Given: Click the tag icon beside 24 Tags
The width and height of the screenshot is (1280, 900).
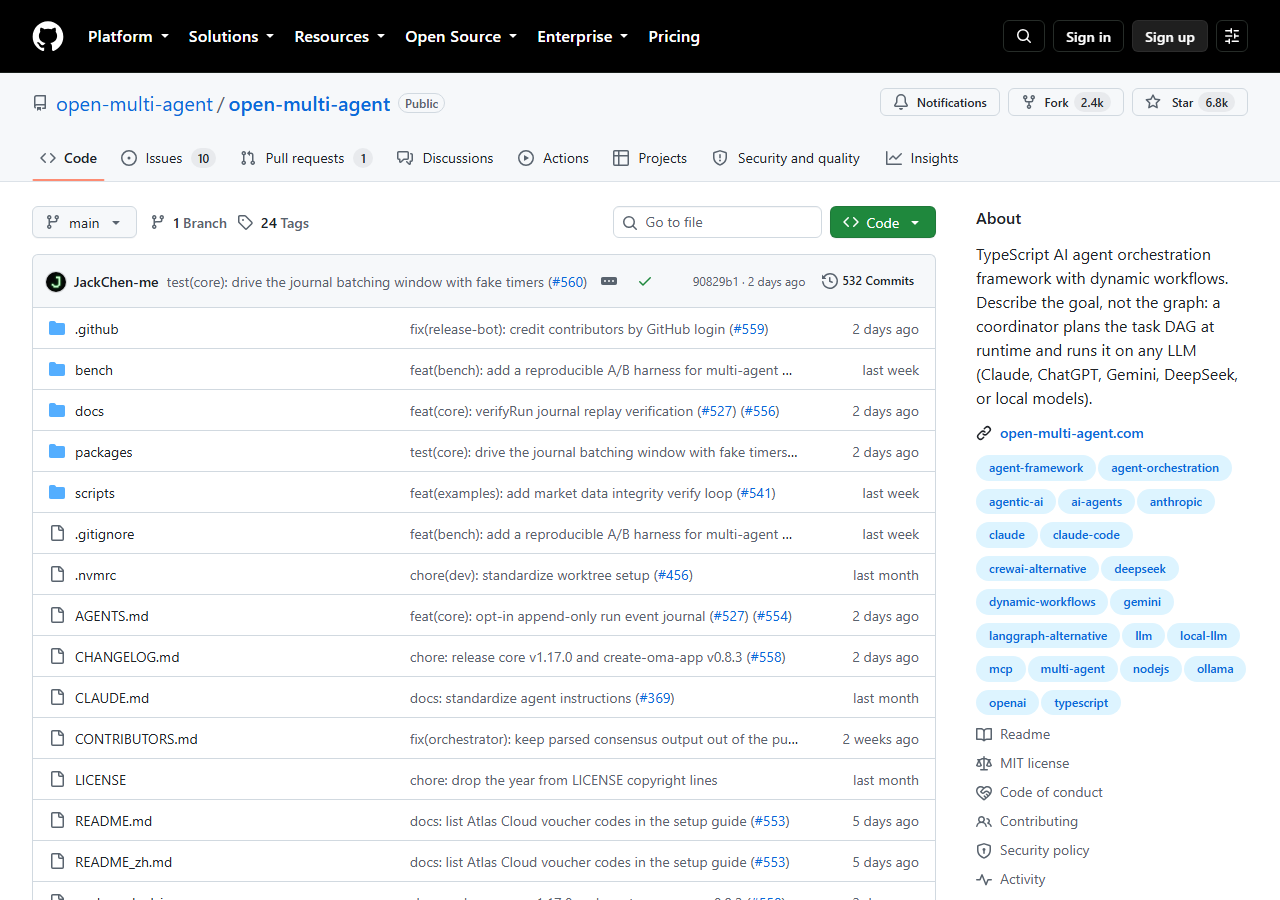Looking at the screenshot, I should (245, 223).
